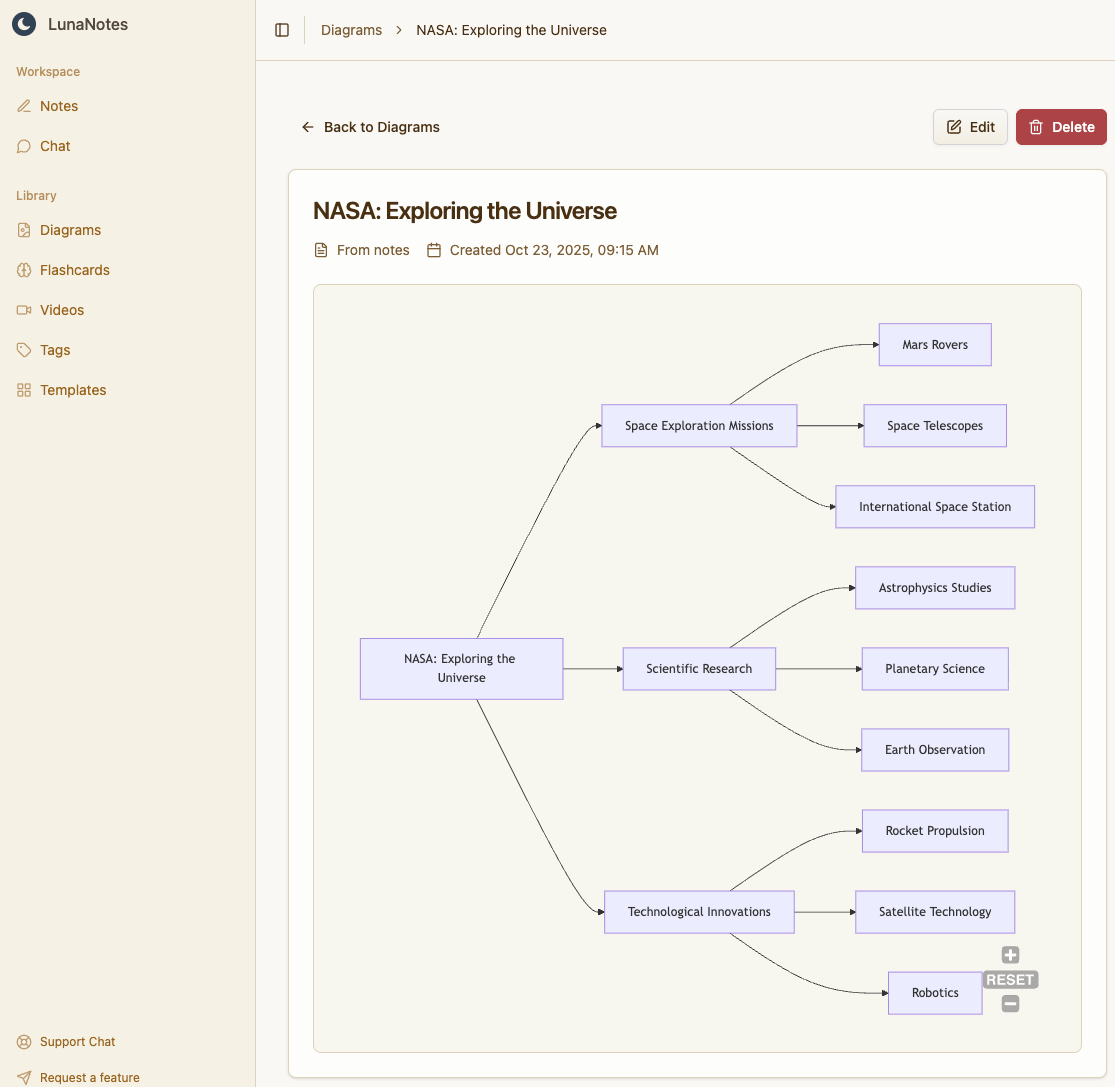The height and width of the screenshot is (1087, 1115).
Task: Open Chat from the sidebar
Action: [x=55, y=146]
